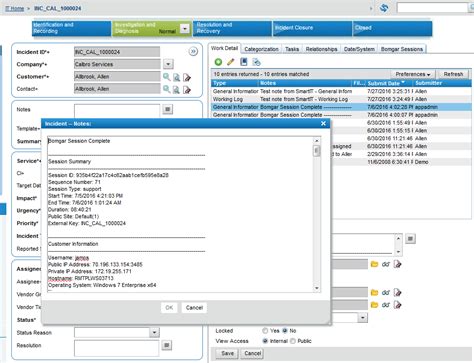Click the Cancel button next to Save

point(252,353)
